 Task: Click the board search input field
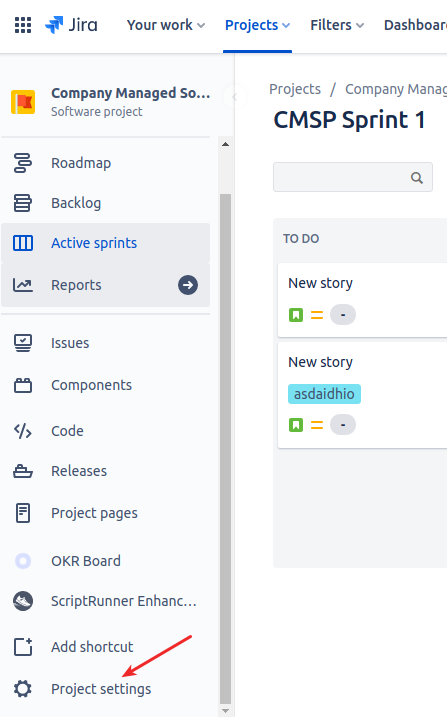(352, 177)
